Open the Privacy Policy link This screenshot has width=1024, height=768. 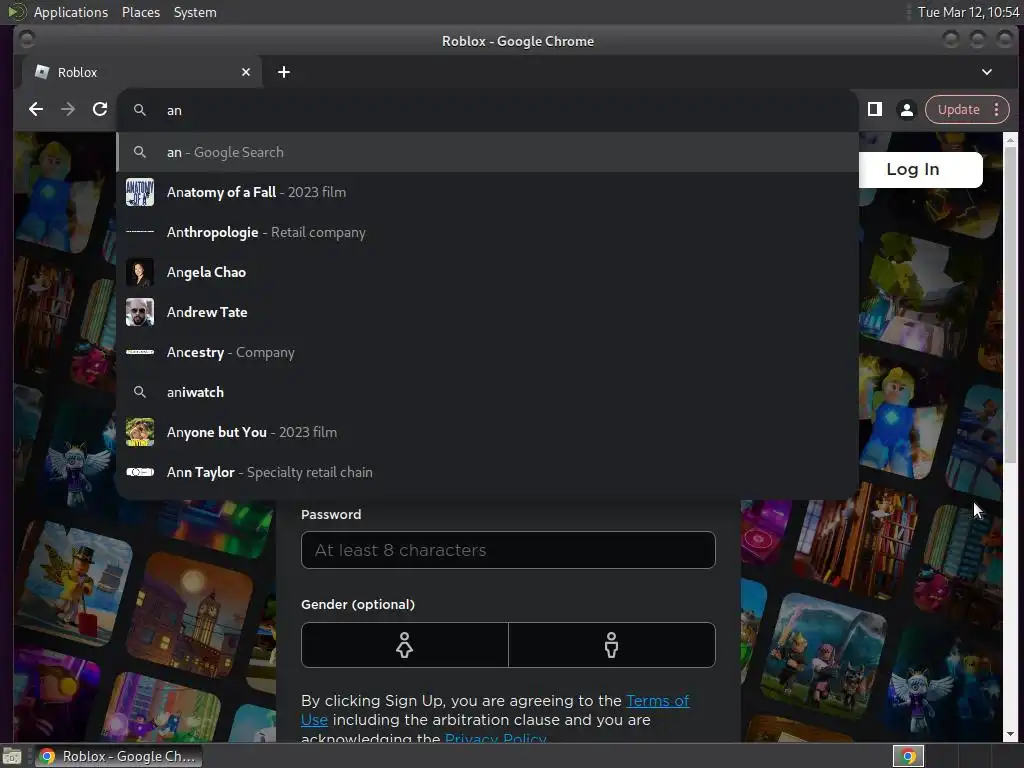pyautogui.click(x=495, y=738)
